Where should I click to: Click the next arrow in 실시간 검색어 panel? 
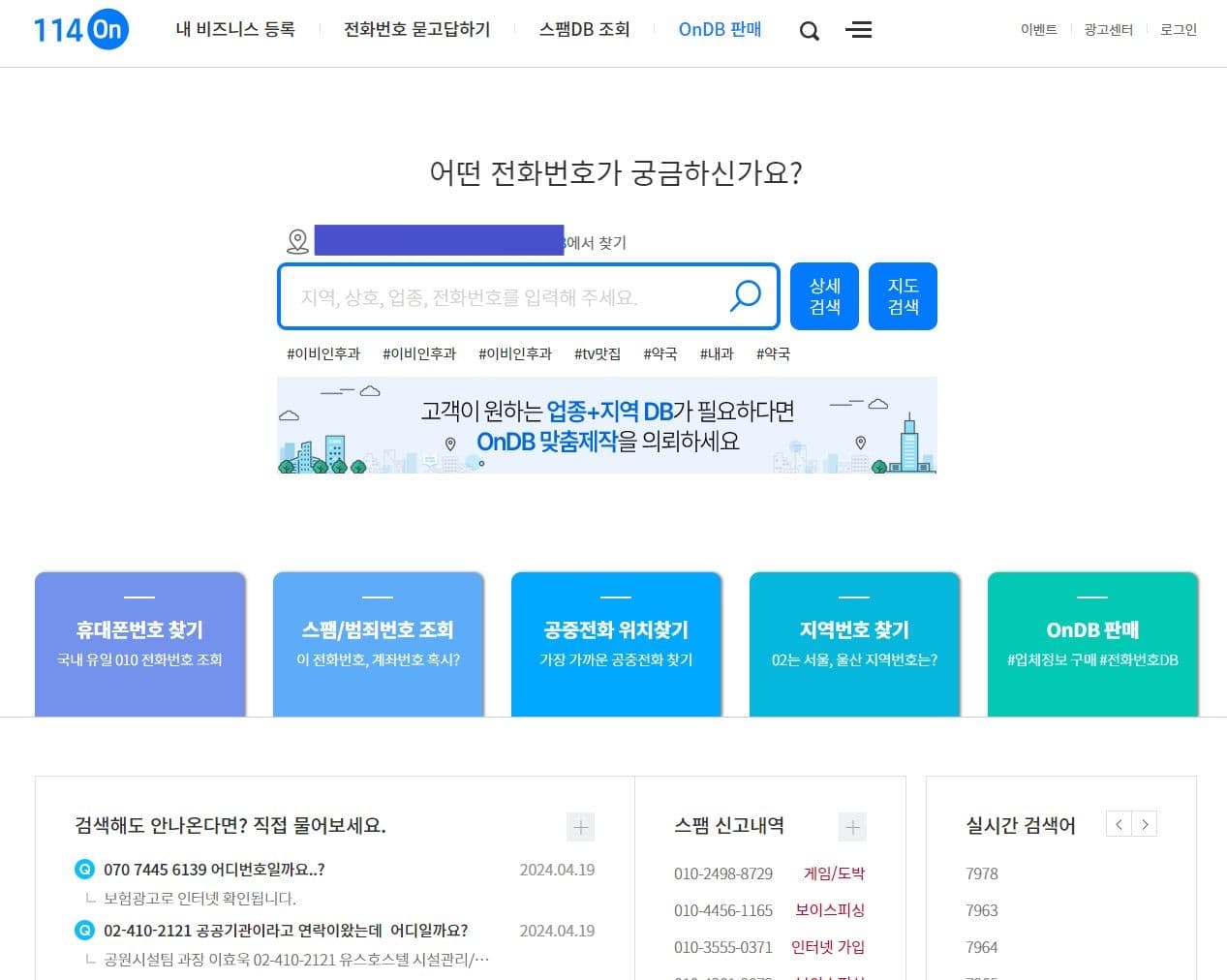(x=1145, y=823)
